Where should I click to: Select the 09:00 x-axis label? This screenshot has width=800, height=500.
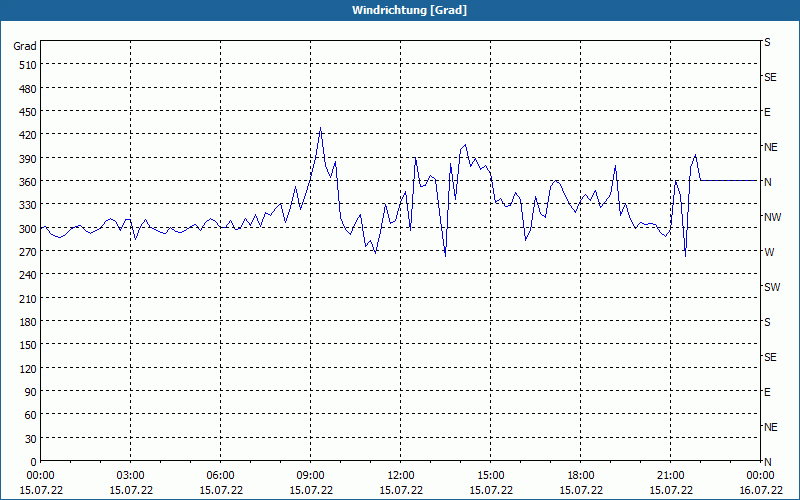(311, 476)
